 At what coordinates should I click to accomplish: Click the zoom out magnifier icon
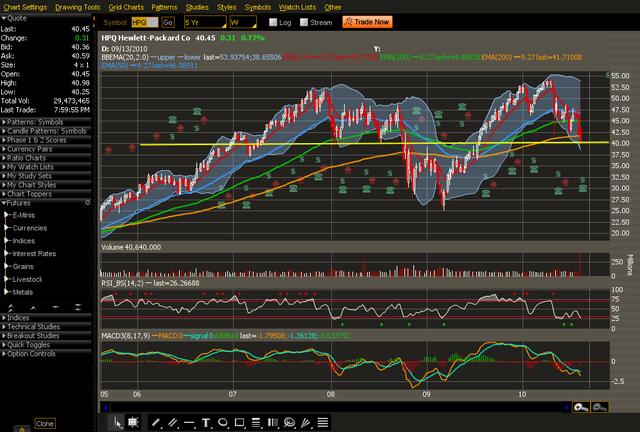point(600,407)
